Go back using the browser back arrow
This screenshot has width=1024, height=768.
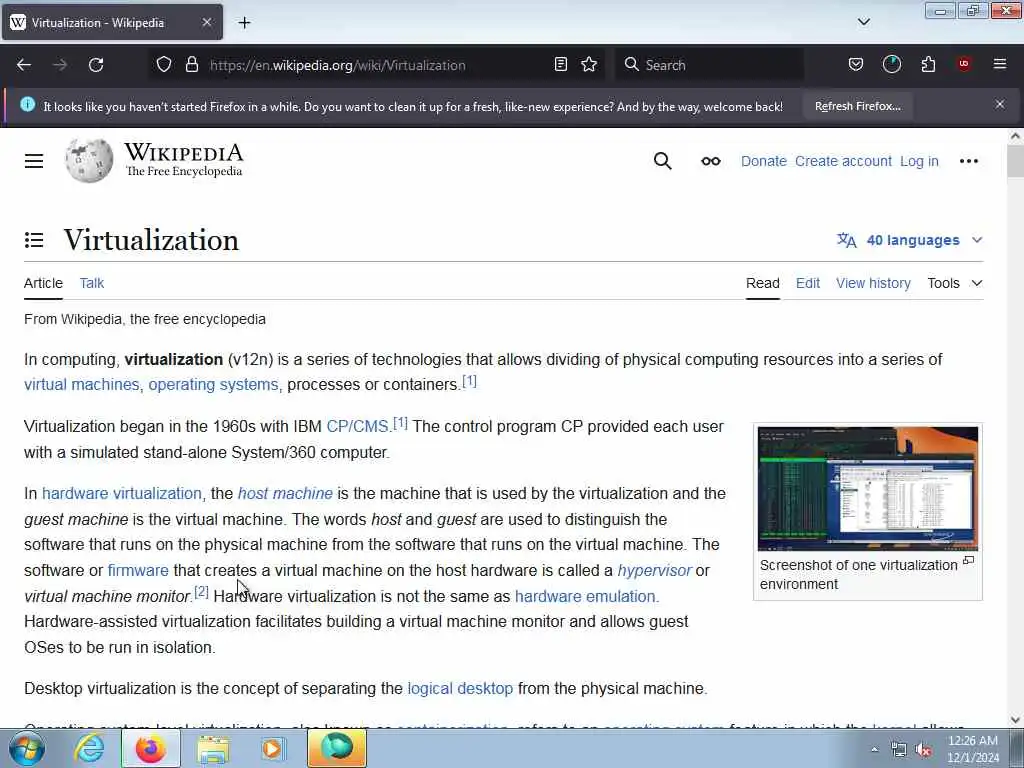click(24, 65)
